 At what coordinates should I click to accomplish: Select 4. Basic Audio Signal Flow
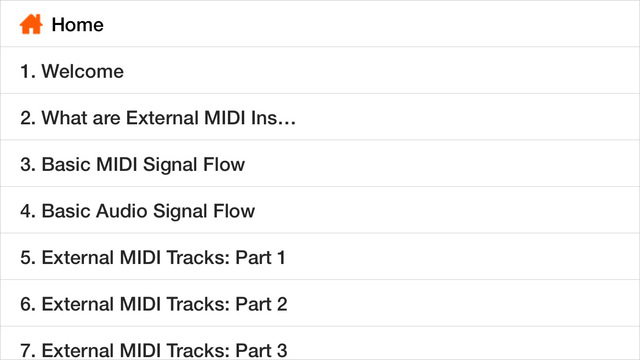320,210
